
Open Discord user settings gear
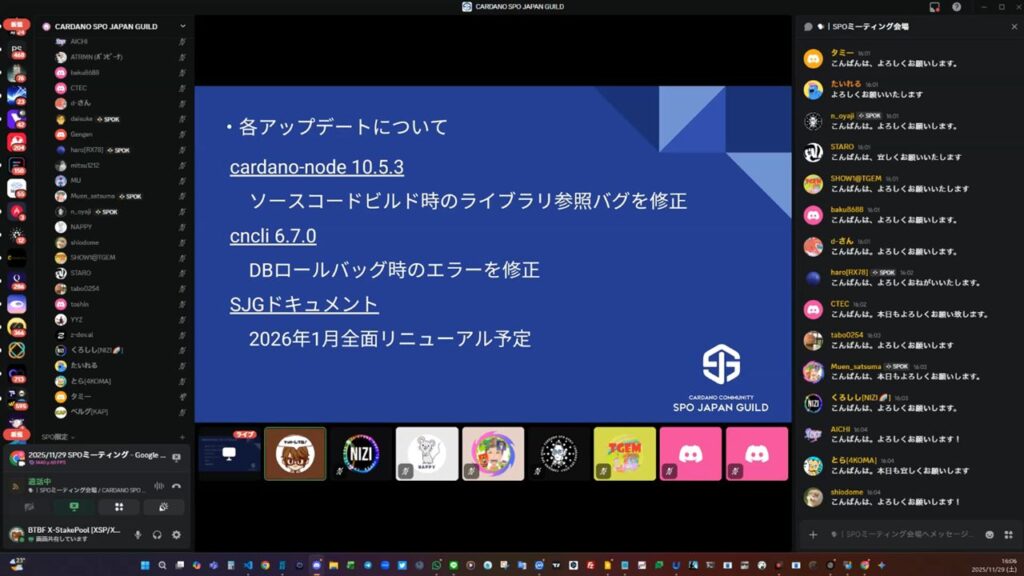pyautogui.click(x=177, y=535)
